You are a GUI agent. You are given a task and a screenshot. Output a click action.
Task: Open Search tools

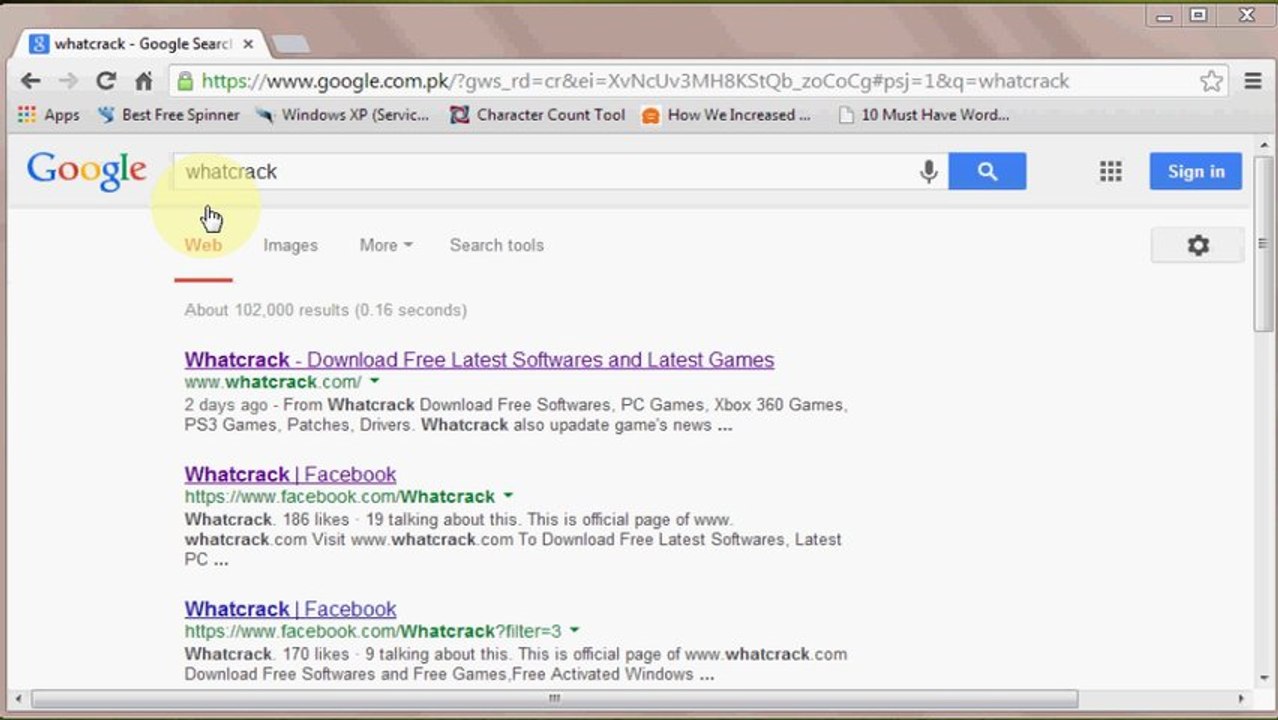497,245
